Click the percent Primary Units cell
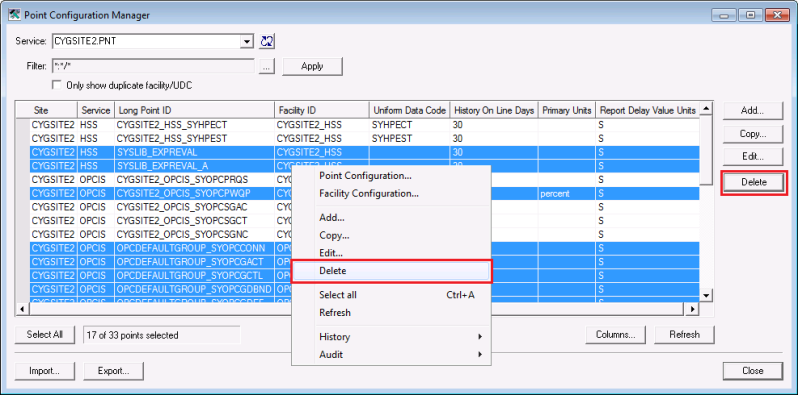This screenshot has height=395, width=798. click(567, 194)
